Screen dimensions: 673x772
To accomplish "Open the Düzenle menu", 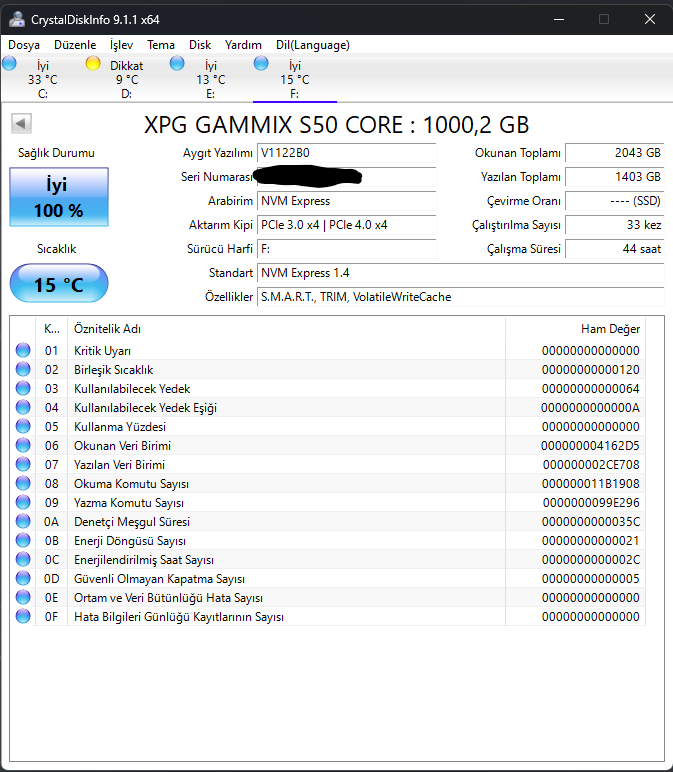I will (75, 45).
